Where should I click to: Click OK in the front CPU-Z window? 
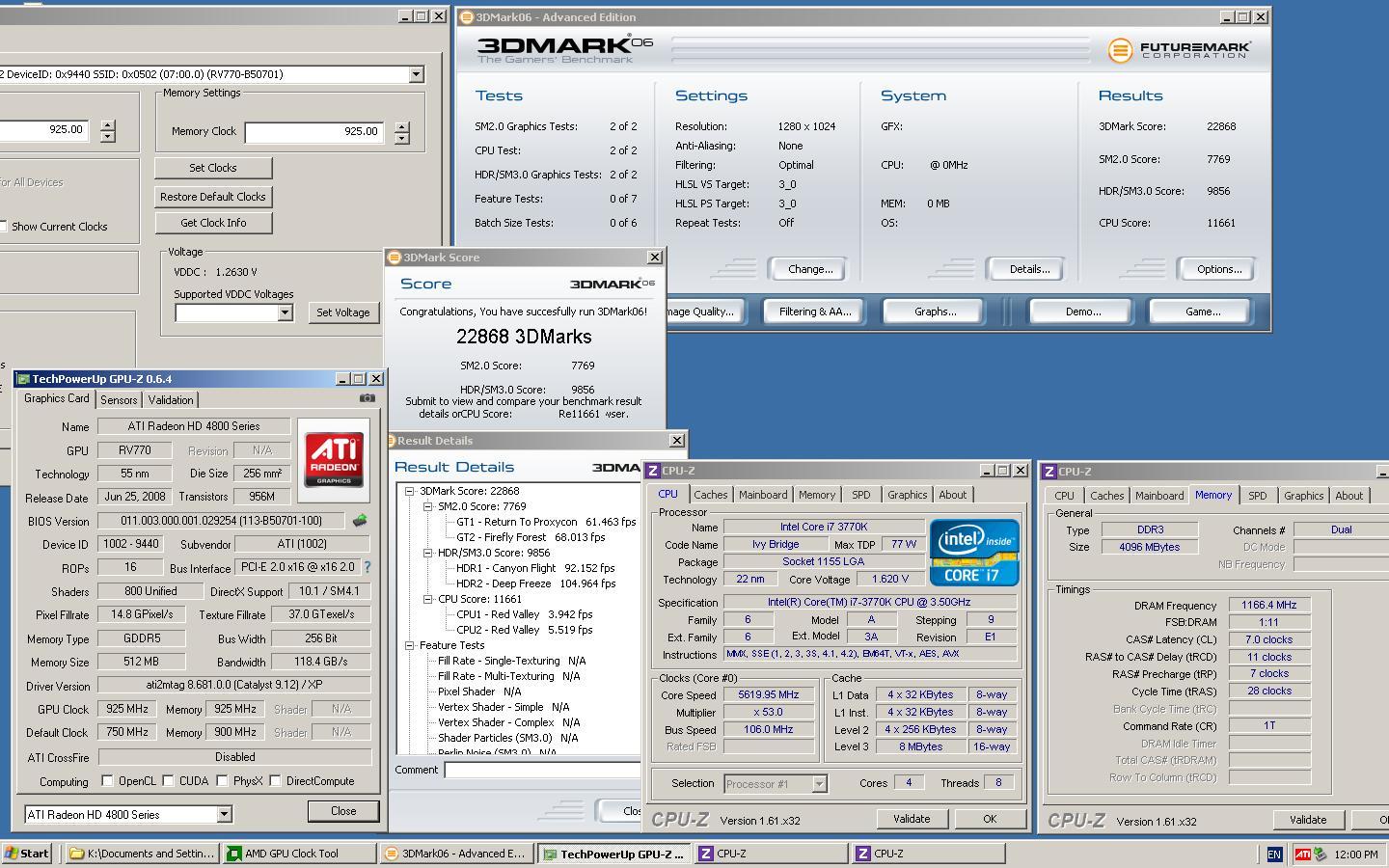(990, 819)
